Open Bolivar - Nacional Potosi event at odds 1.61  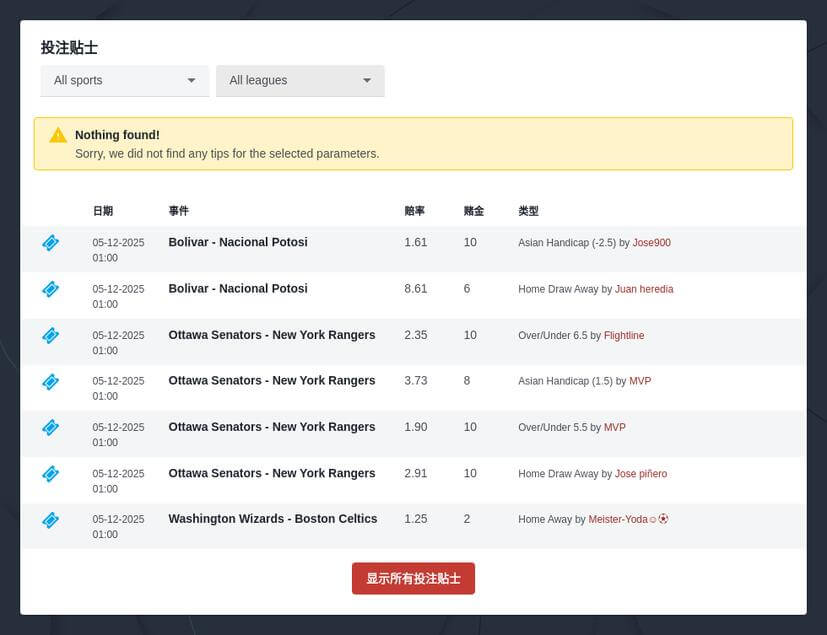coord(238,242)
